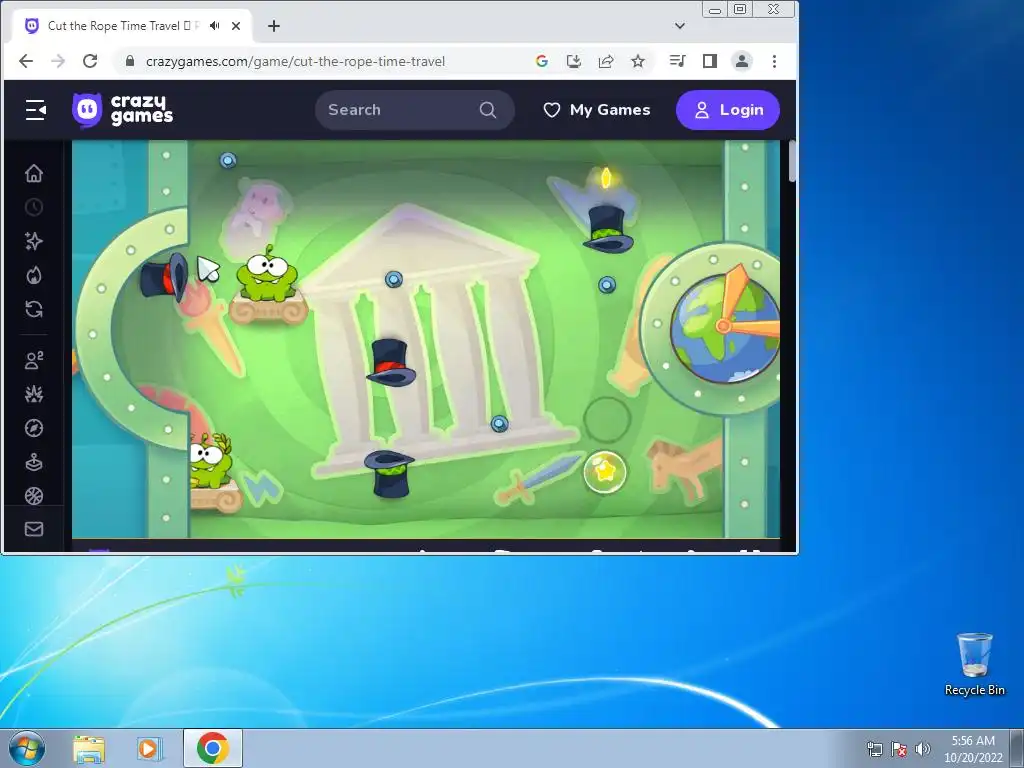Close the Cut the Rope tab
Viewport: 1024px width, 768px height.
click(x=236, y=25)
